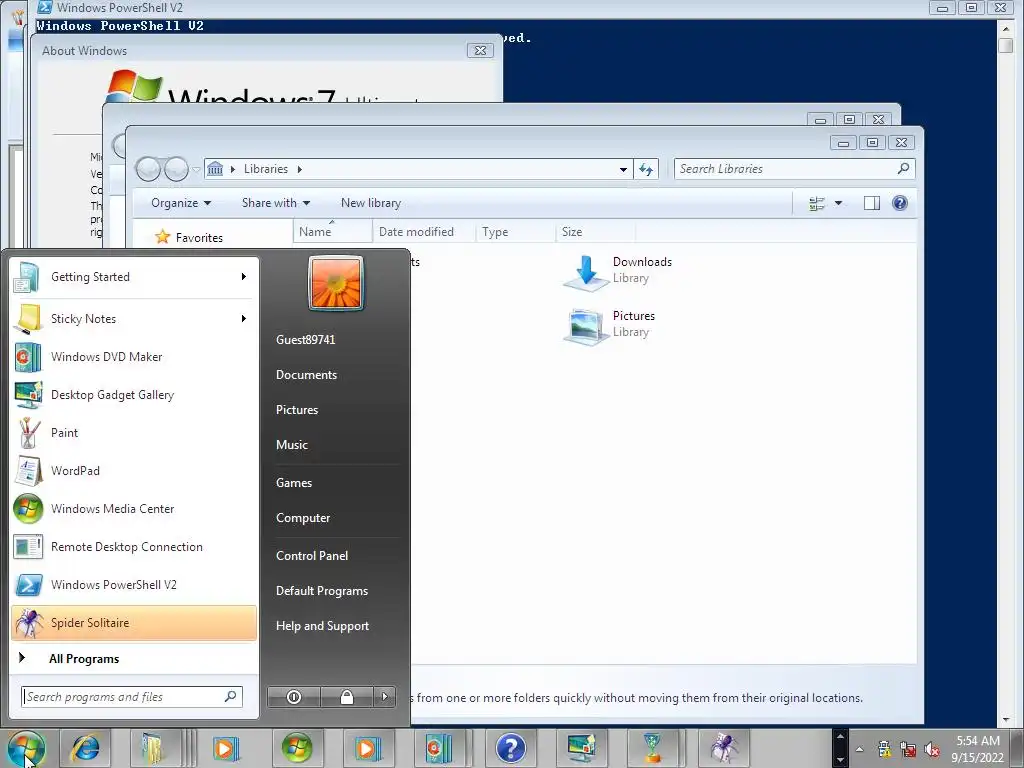Launch Paint from the Start menu
This screenshot has width=1024, height=768.
[x=133, y=432]
